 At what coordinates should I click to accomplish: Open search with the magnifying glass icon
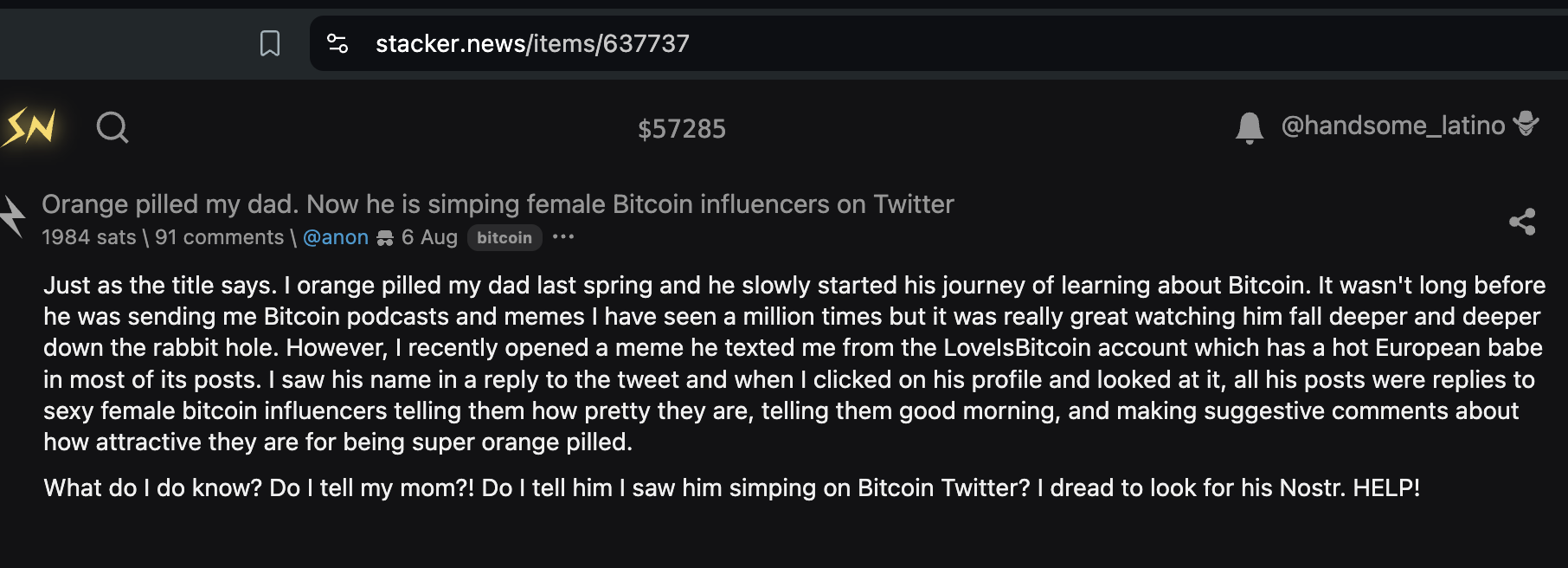tap(112, 128)
